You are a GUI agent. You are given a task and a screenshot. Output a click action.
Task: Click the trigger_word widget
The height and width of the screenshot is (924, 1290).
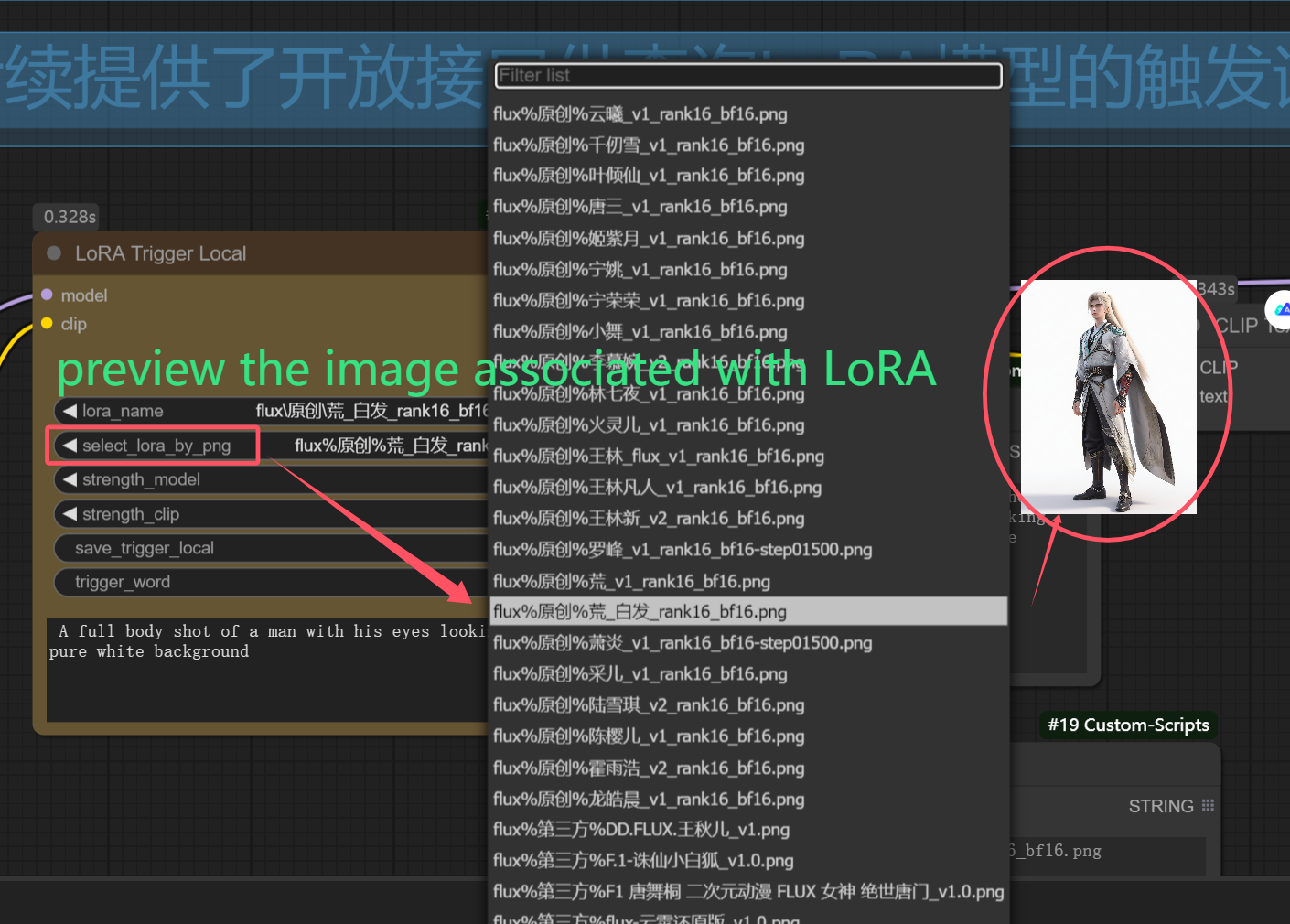coord(271,582)
